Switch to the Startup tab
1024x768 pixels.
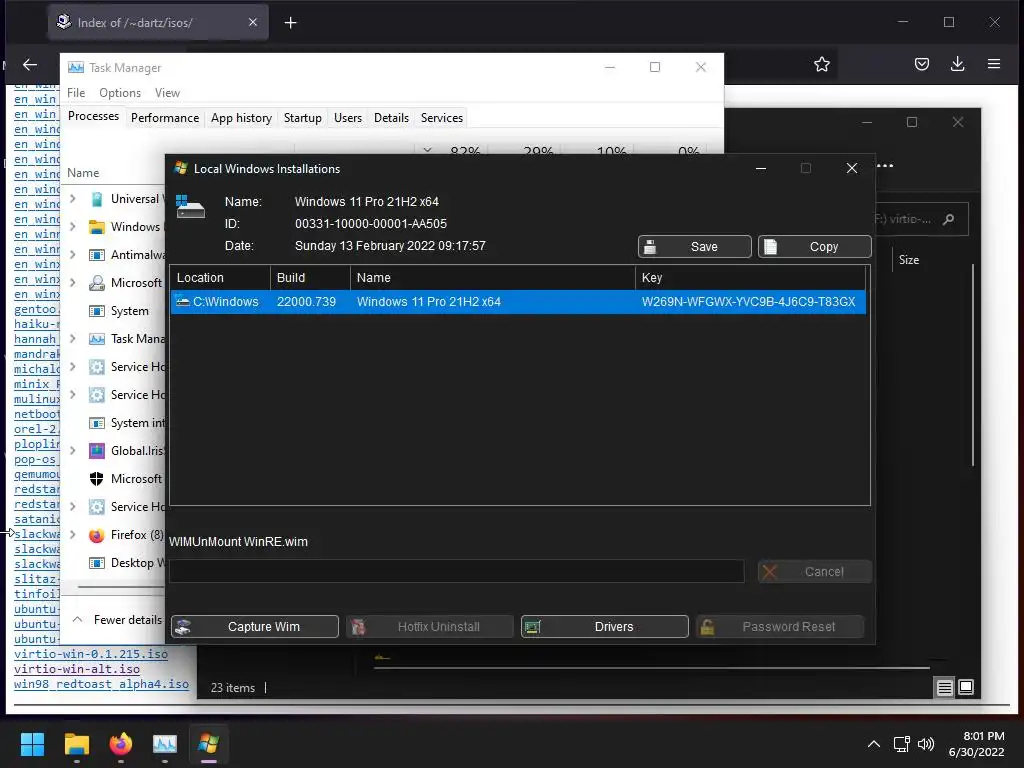tap(302, 118)
